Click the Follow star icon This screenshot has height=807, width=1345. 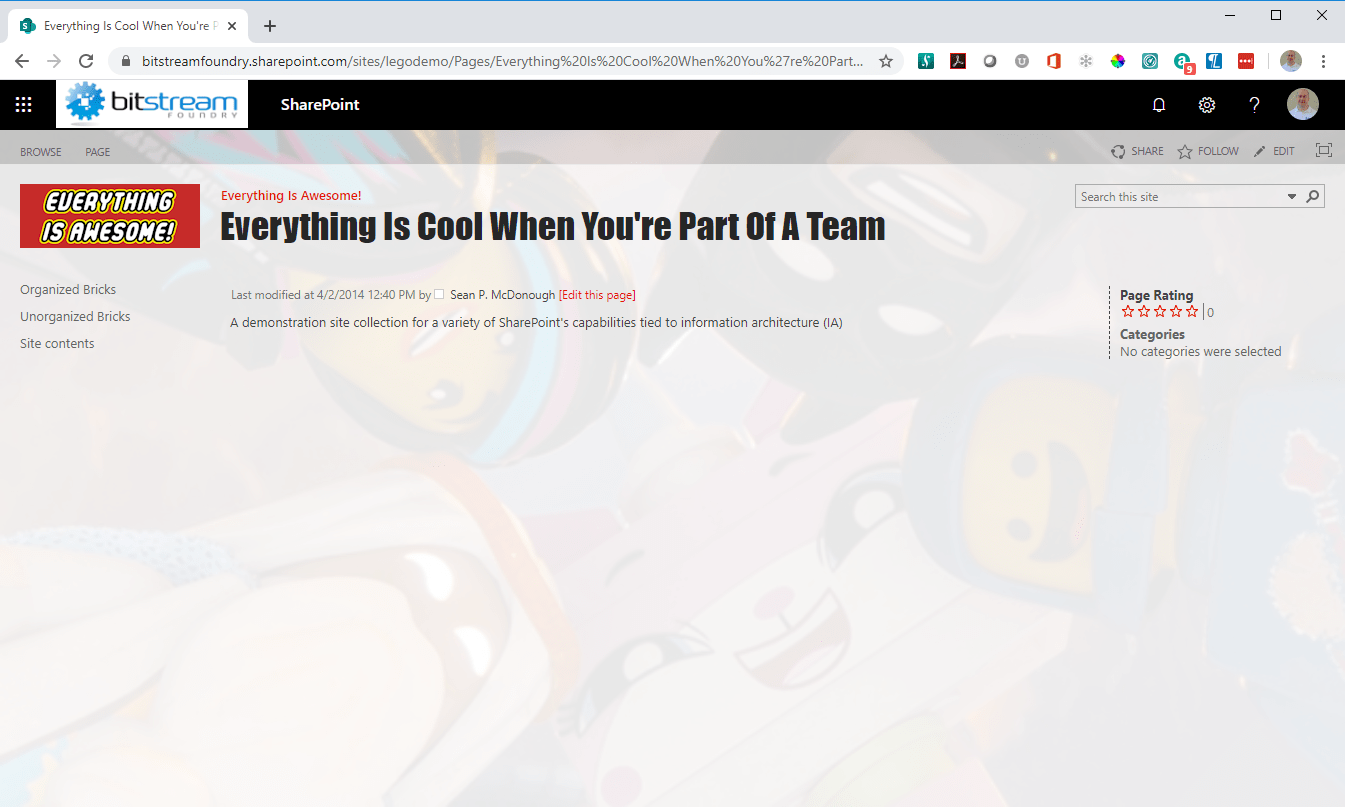click(1185, 151)
